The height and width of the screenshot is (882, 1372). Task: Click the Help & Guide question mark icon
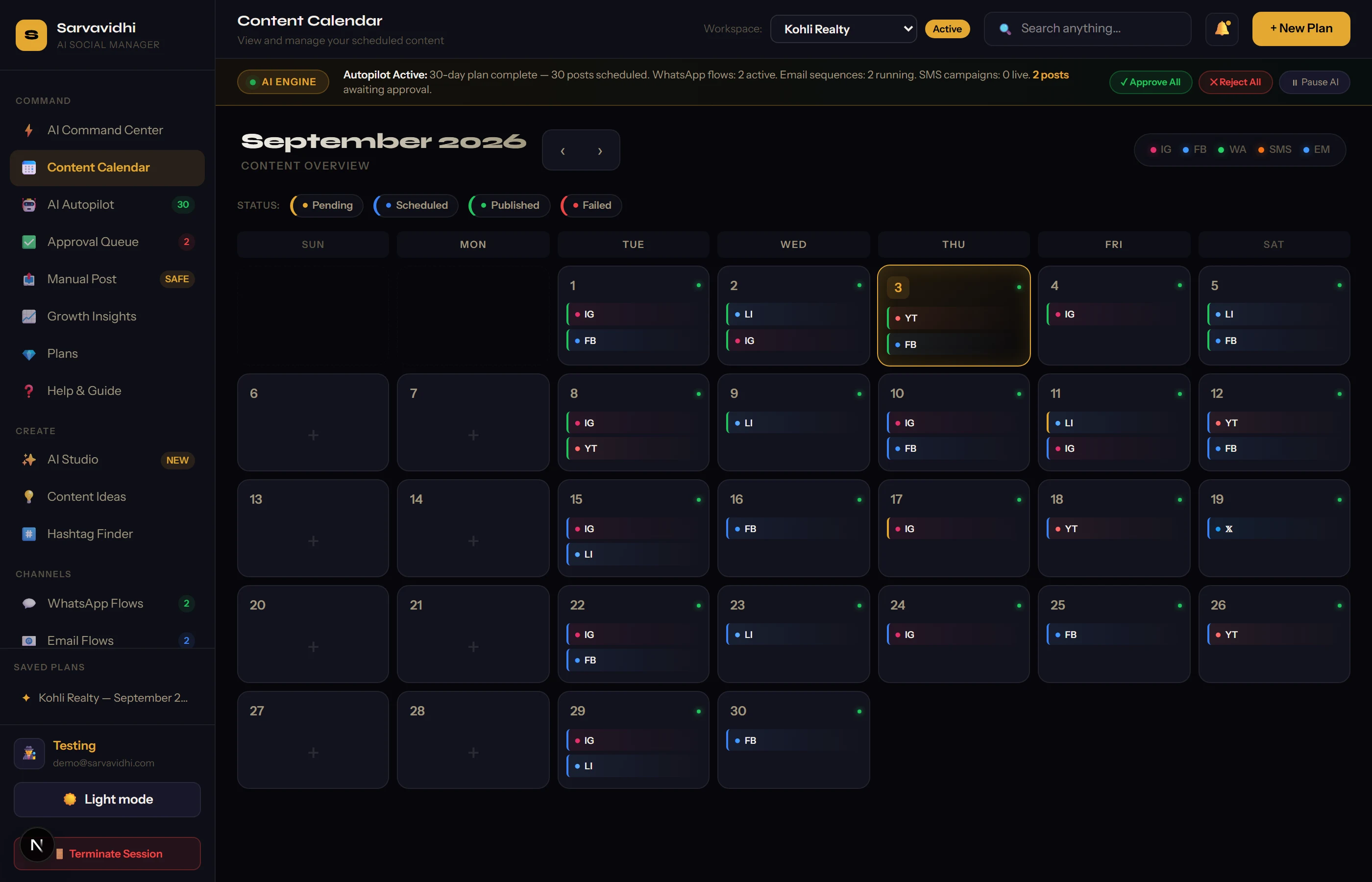(x=28, y=391)
